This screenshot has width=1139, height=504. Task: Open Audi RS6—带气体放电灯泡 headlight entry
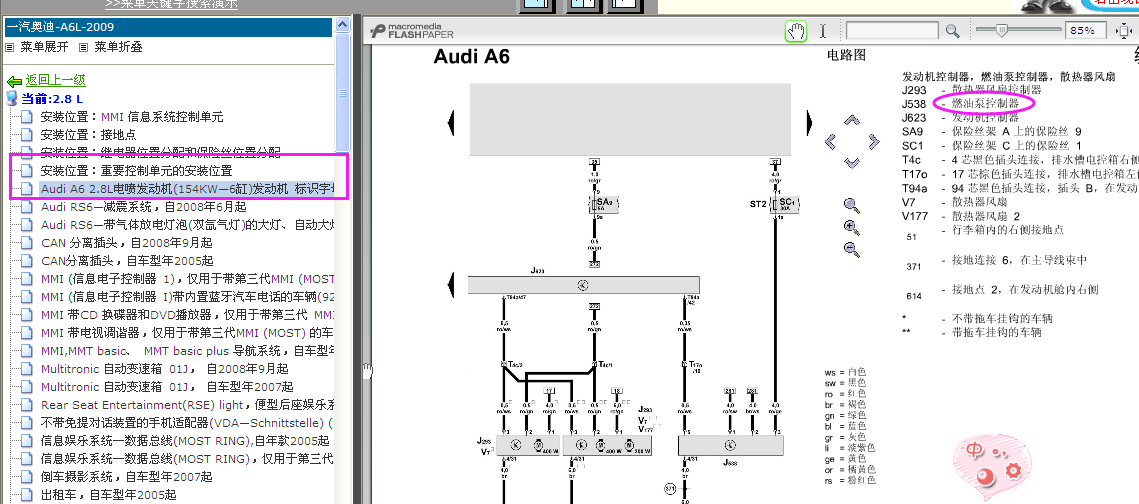coord(187,225)
